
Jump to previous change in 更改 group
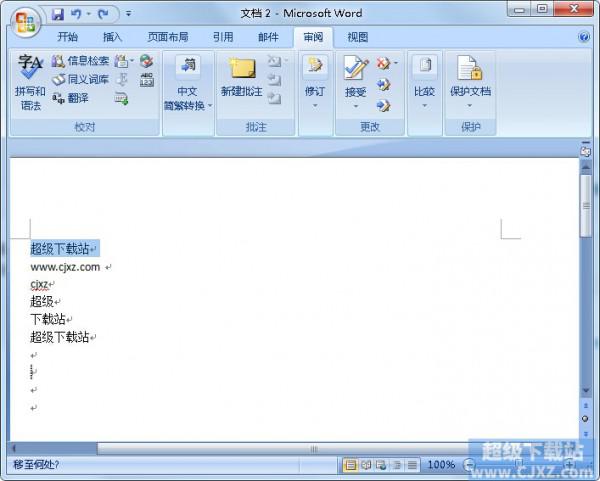(x=383, y=84)
